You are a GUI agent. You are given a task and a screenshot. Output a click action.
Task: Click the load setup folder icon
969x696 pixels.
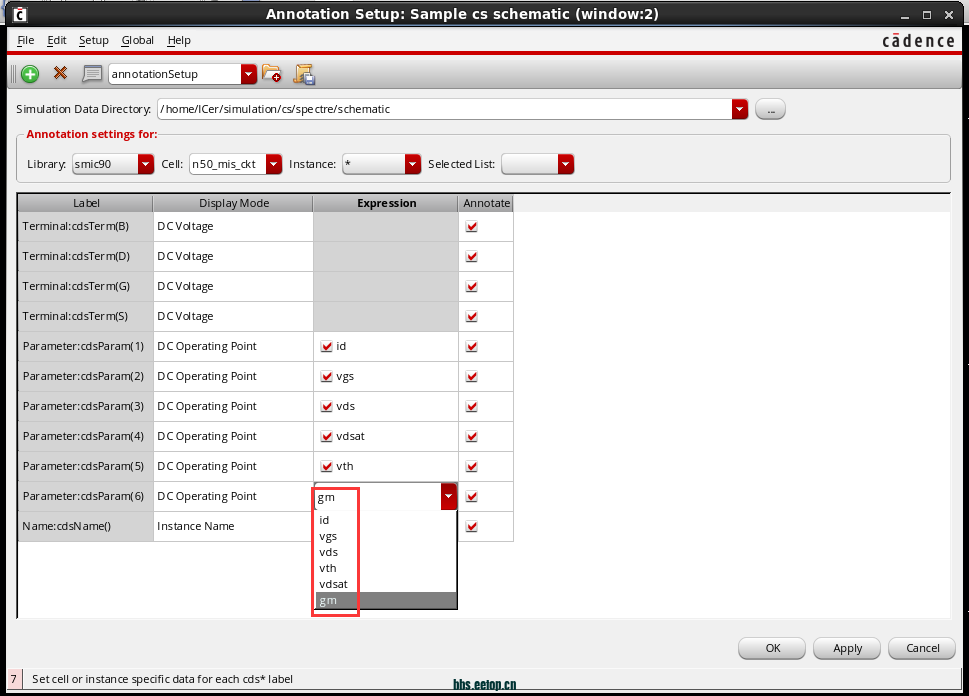pyautogui.click(x=271, y=74)
